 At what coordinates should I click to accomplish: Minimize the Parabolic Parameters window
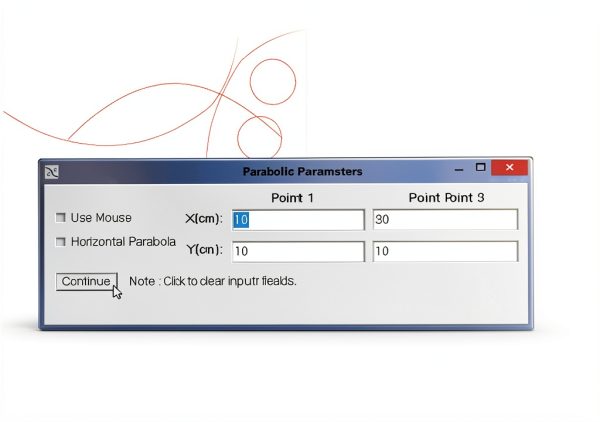[x=459, y=169]
